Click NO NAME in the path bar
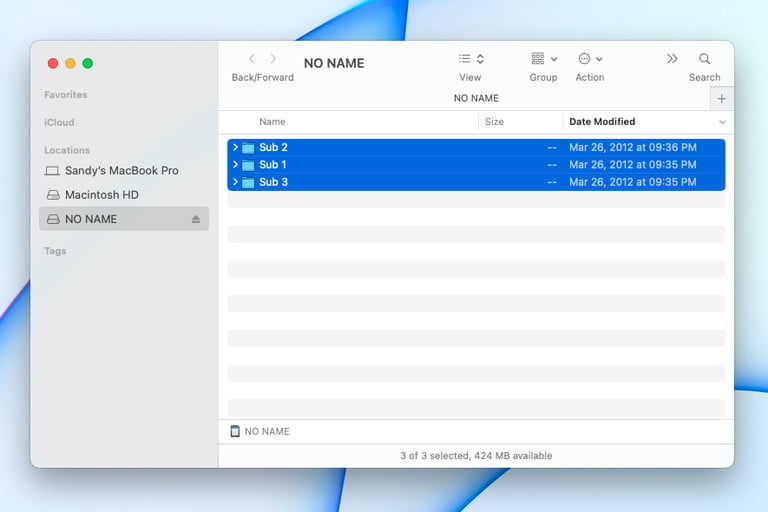Screen dimensions: 768x512 click(267, 431)
